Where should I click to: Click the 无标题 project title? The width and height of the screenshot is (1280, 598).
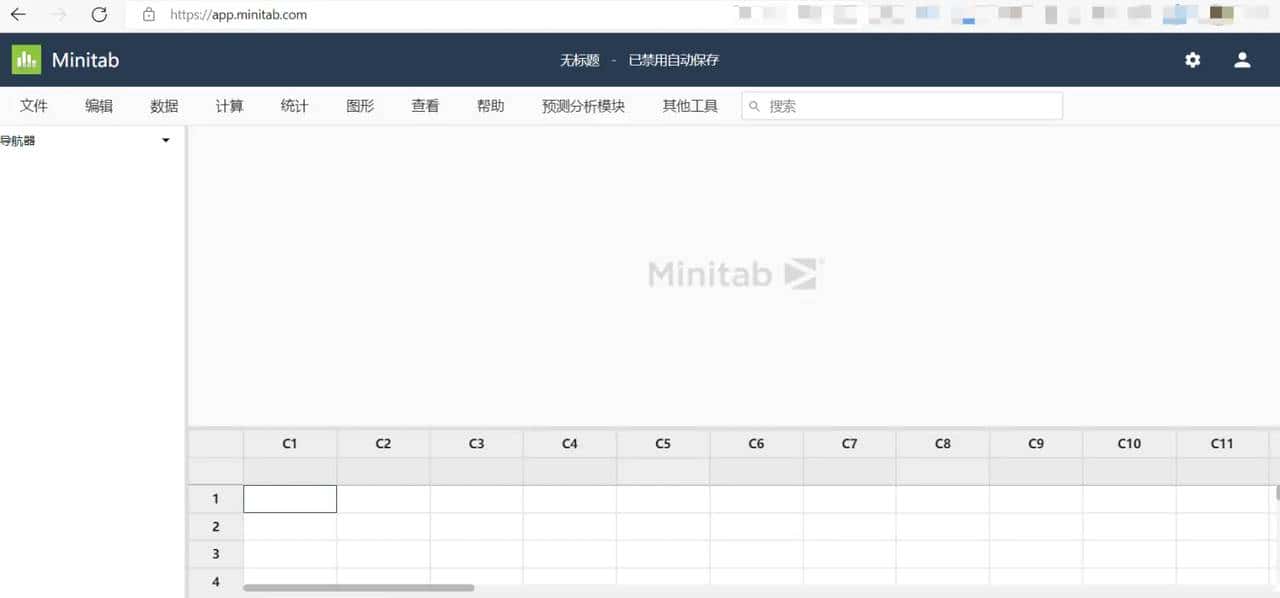click(x=579, y=60)
